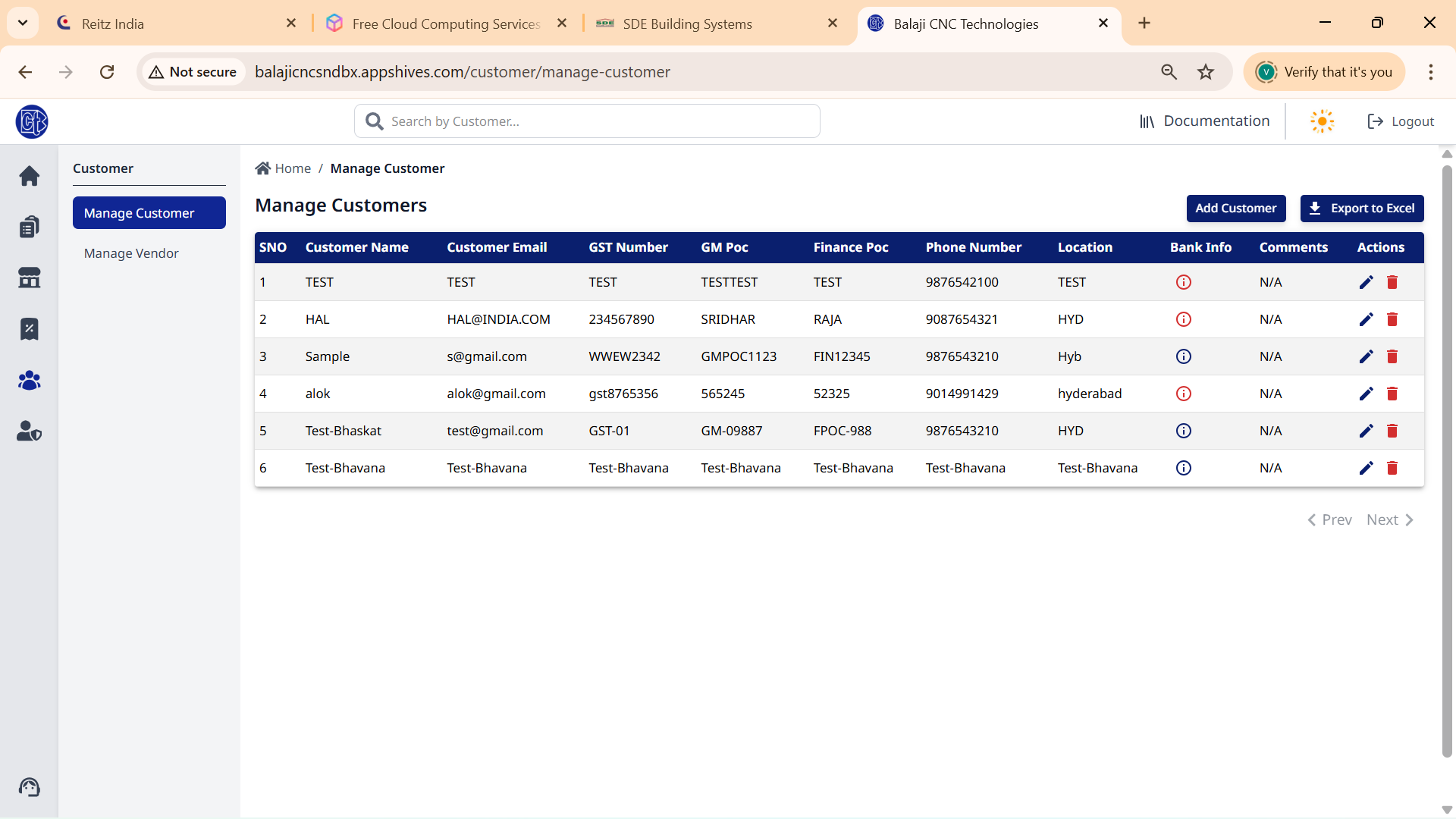View bank info for Sample customer
The image size is (1456, 819).
click(1183, 356)
